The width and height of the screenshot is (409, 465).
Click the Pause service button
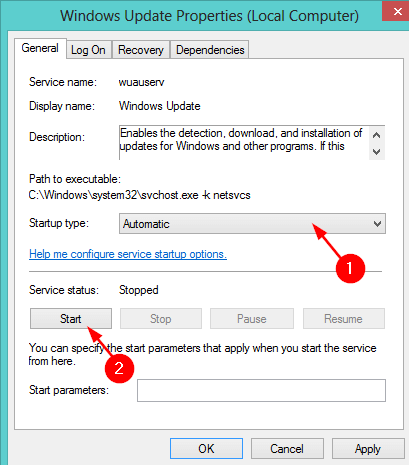pyautogui.click(x=252, y=319)
